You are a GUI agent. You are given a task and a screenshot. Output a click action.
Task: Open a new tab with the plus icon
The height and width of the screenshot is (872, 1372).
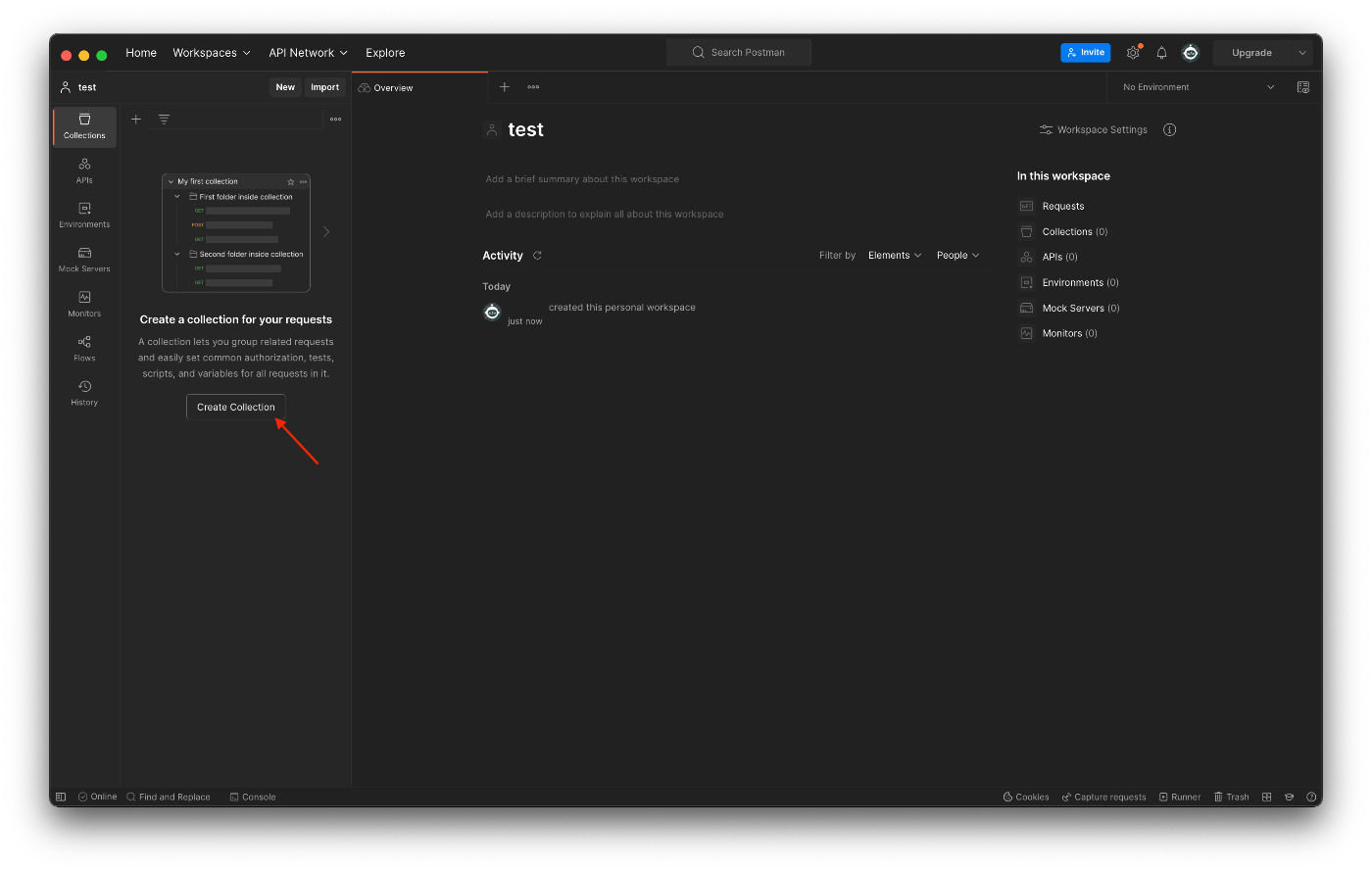point(505,87)
